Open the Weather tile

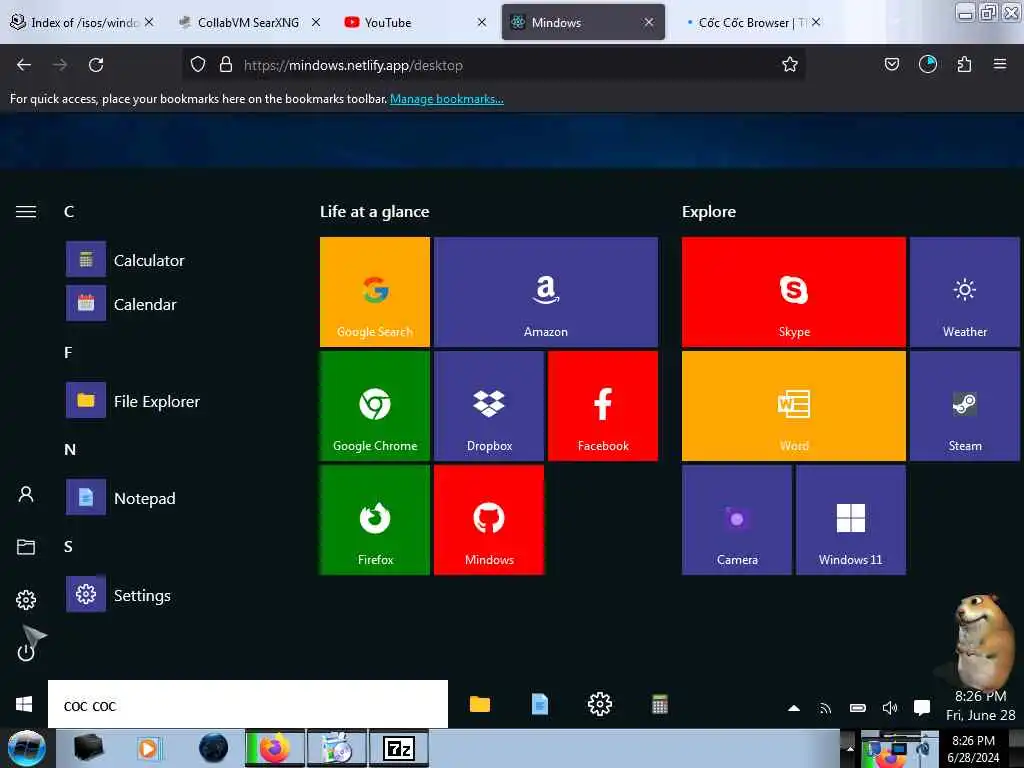coord(965,291)
